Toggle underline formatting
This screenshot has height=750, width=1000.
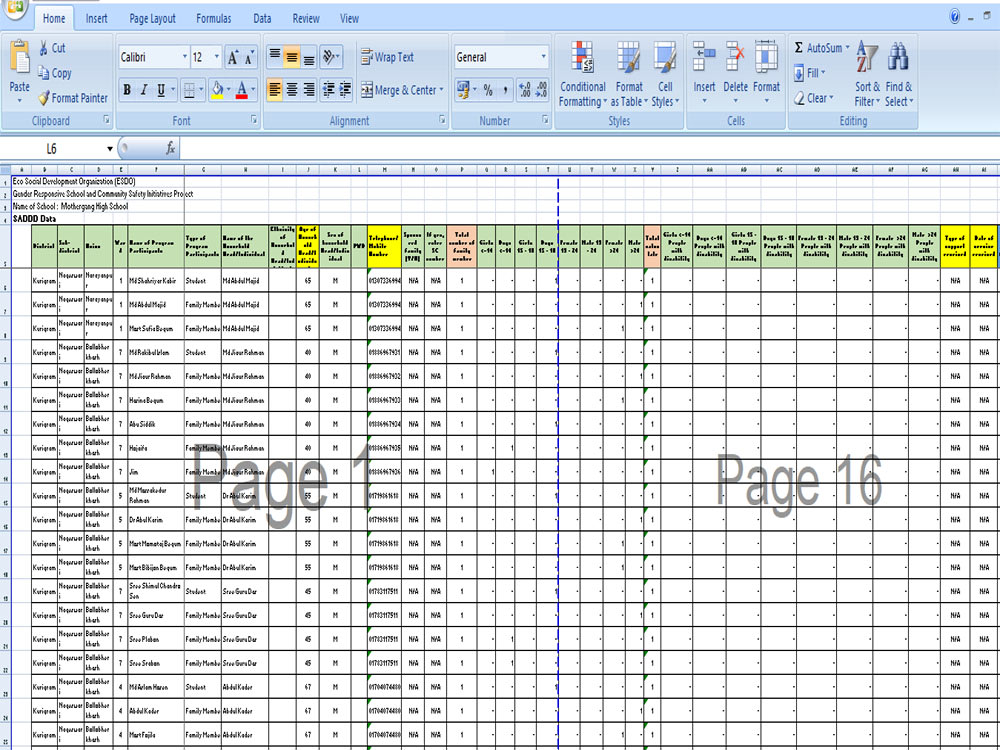(161, 90)
